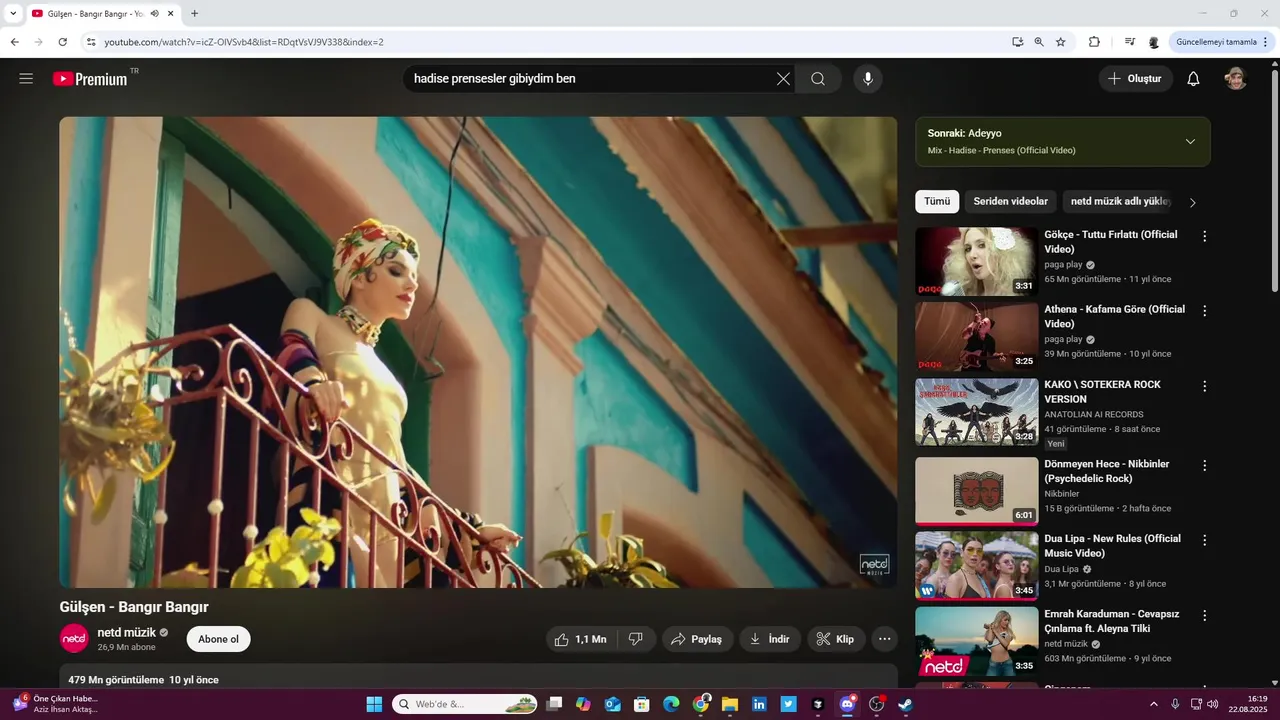
Task: Open KAKO \ SOTEKERA ROCK VERSION title
Action: coord(1103,391)
